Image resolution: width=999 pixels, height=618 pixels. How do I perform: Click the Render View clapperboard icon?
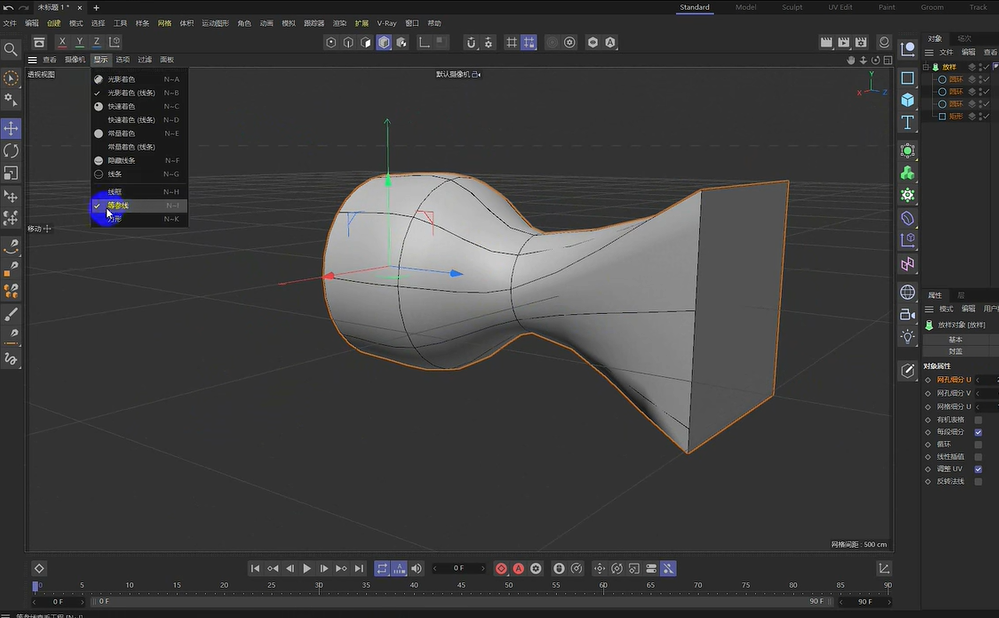826,42
